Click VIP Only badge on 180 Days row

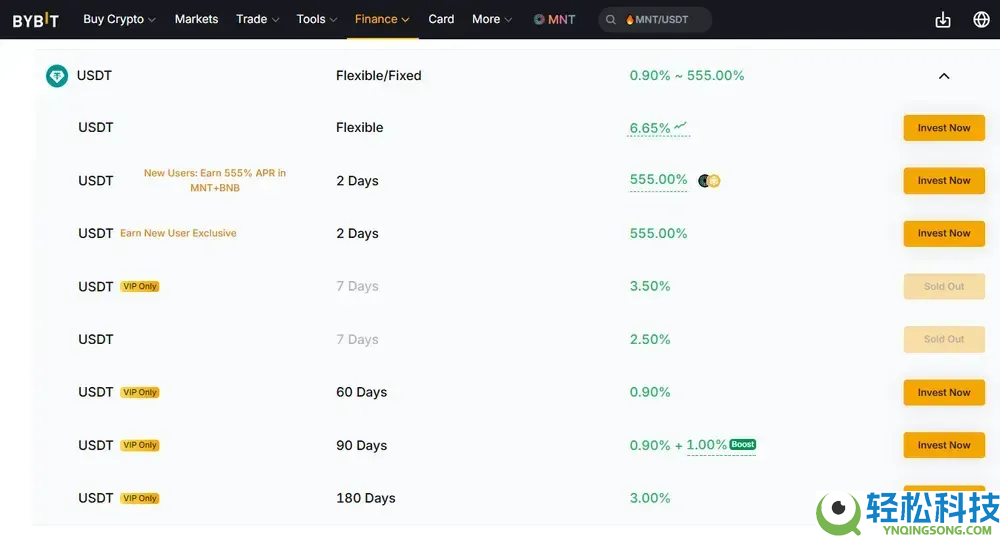click(140, 498)
